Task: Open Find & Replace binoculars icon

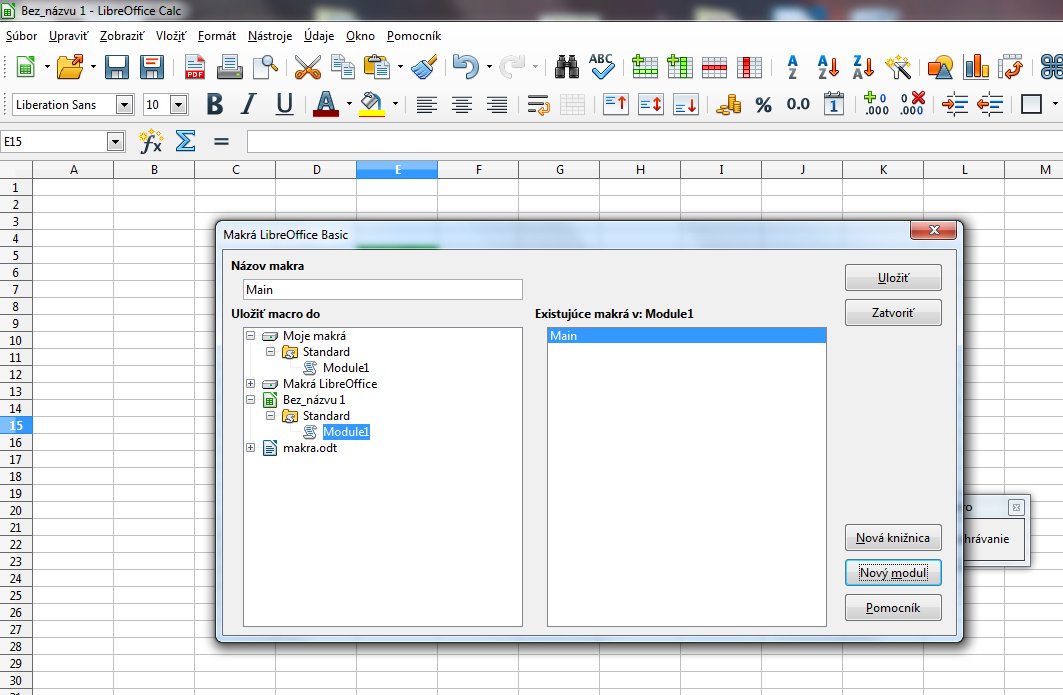Action: pos(567,67)
